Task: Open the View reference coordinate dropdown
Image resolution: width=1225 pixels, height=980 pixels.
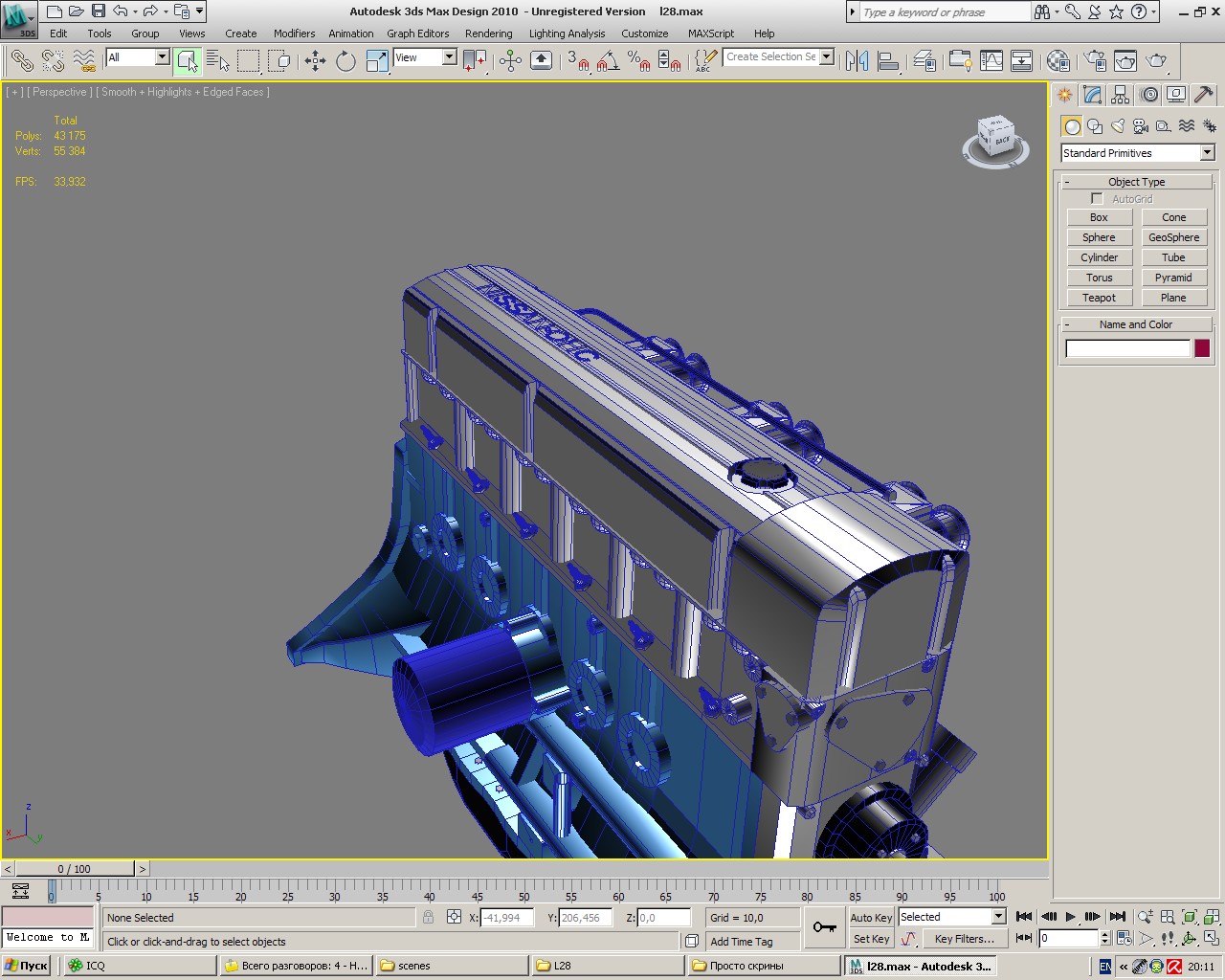Action: [x=449, y=57]
